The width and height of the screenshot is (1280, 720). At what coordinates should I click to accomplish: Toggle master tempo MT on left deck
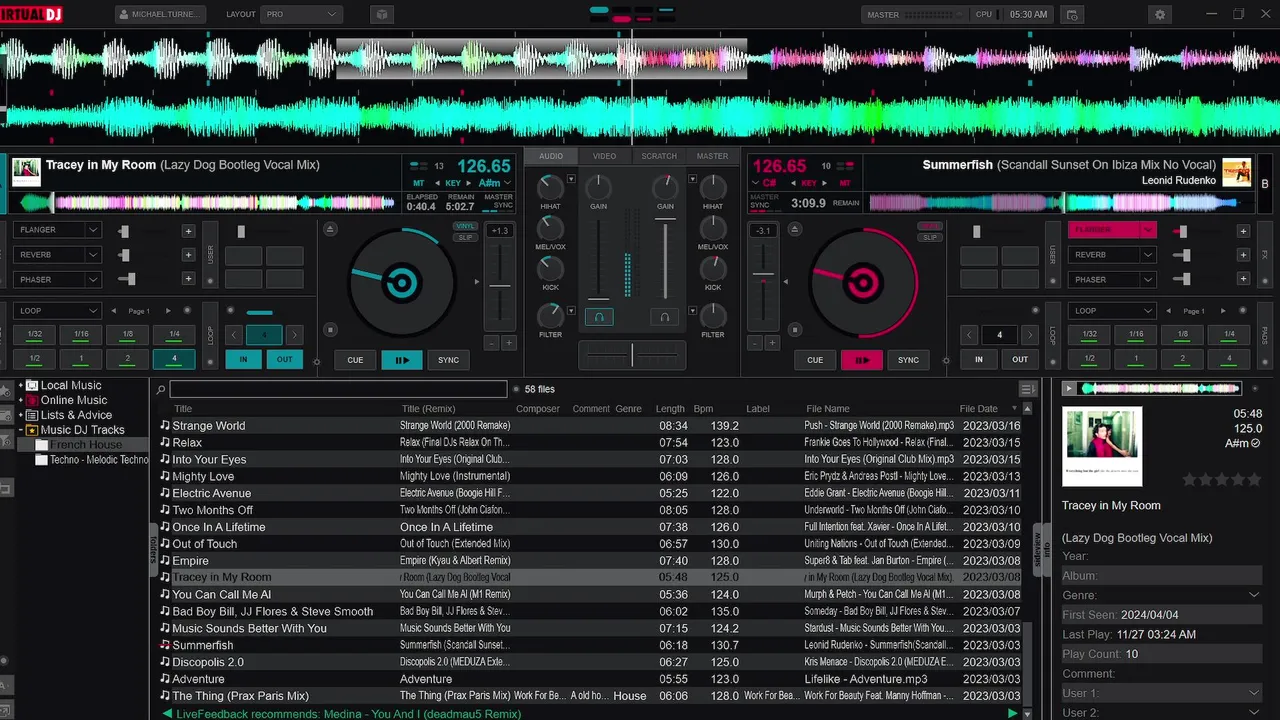(x=418, y=184)
